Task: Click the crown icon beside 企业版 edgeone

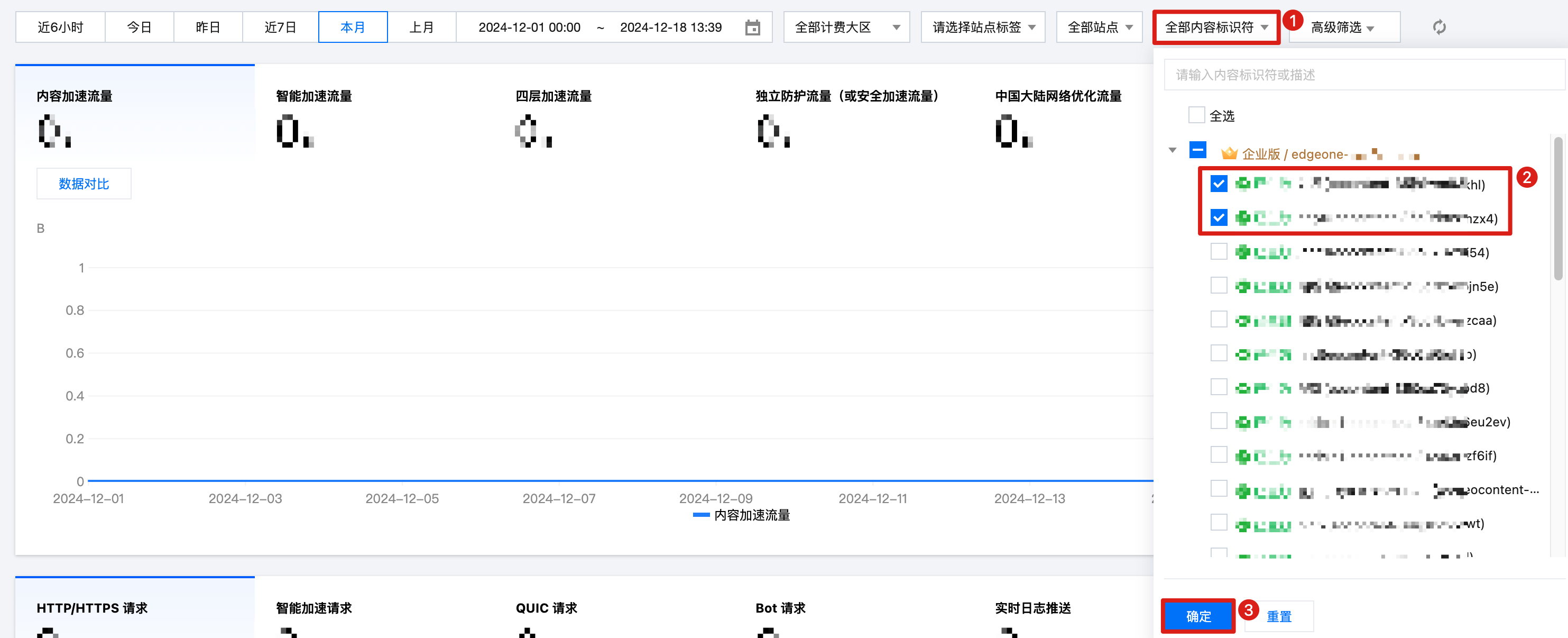Action: 1229,153
